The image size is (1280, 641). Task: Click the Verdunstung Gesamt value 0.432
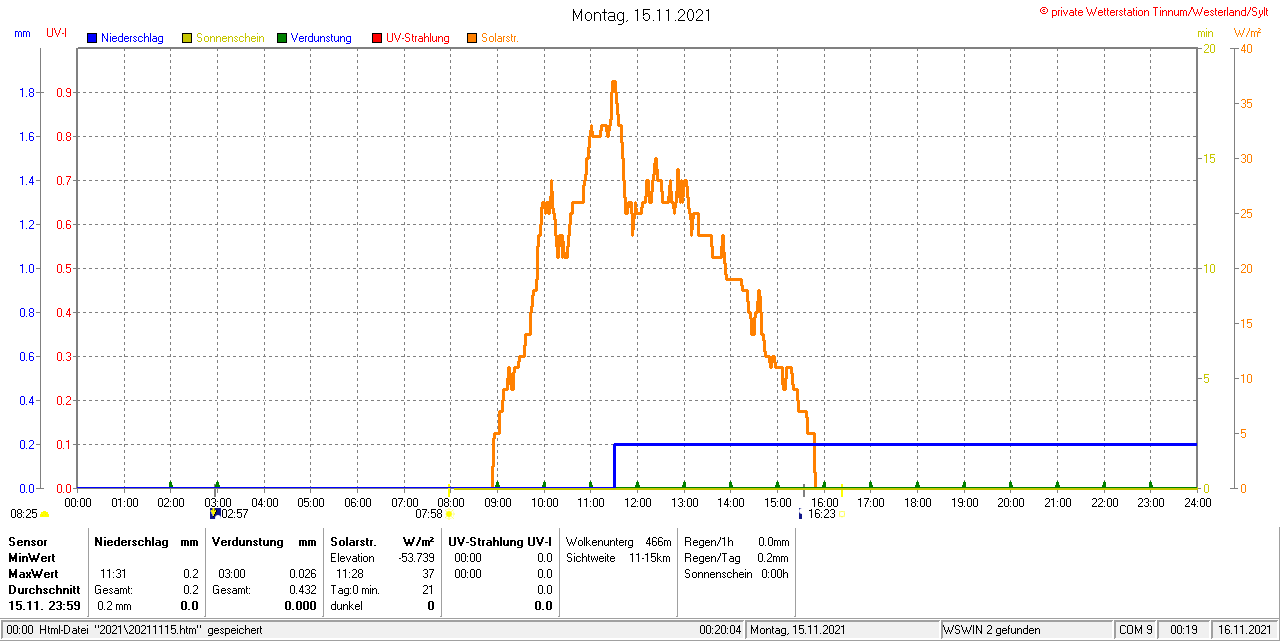[x=302, y=590]
